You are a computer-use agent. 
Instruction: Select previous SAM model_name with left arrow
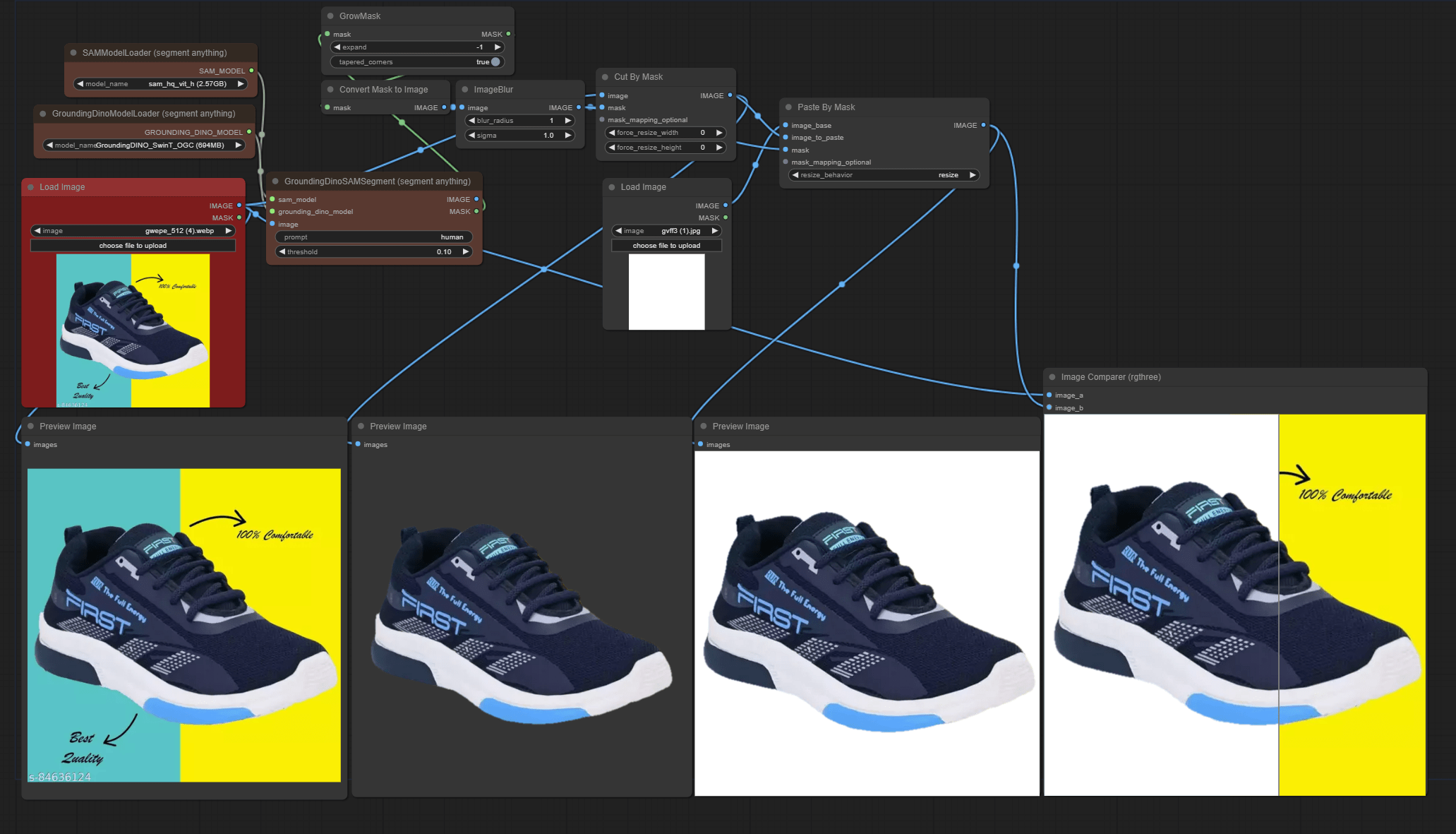80,84
